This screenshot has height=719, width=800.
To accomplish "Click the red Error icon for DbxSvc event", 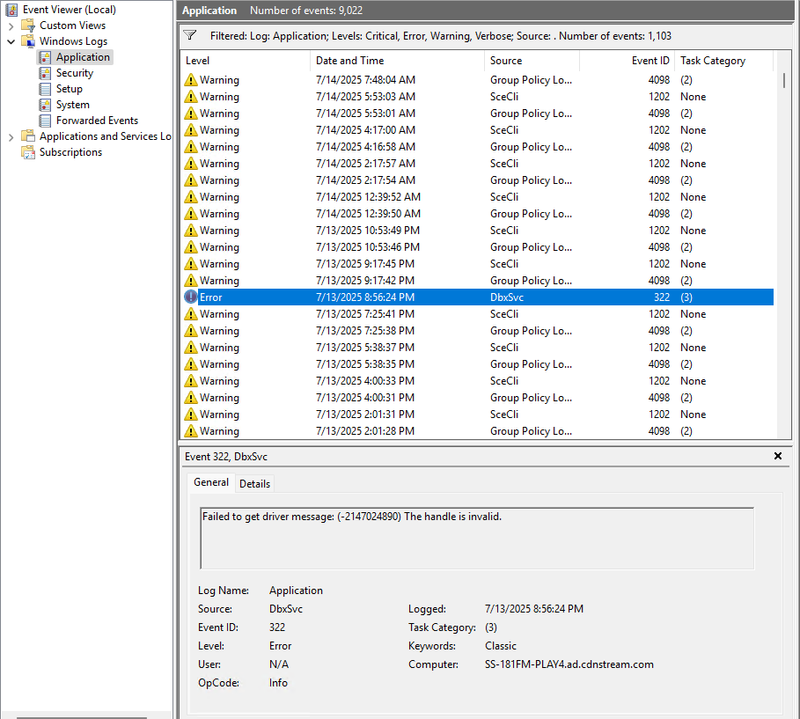I will click(x=191, y=297).
